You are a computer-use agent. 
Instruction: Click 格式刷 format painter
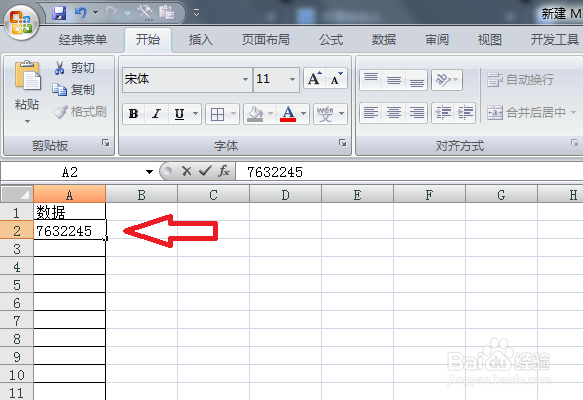(80, 112)
